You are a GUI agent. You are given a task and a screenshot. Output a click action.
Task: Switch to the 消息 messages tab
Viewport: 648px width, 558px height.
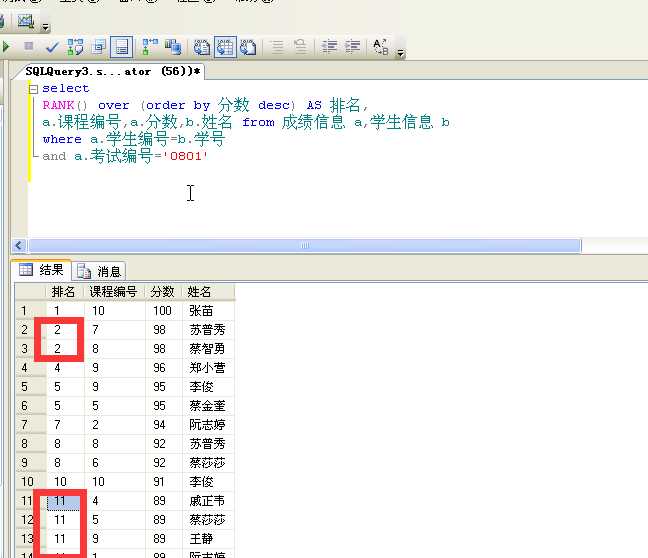[99, 271]
